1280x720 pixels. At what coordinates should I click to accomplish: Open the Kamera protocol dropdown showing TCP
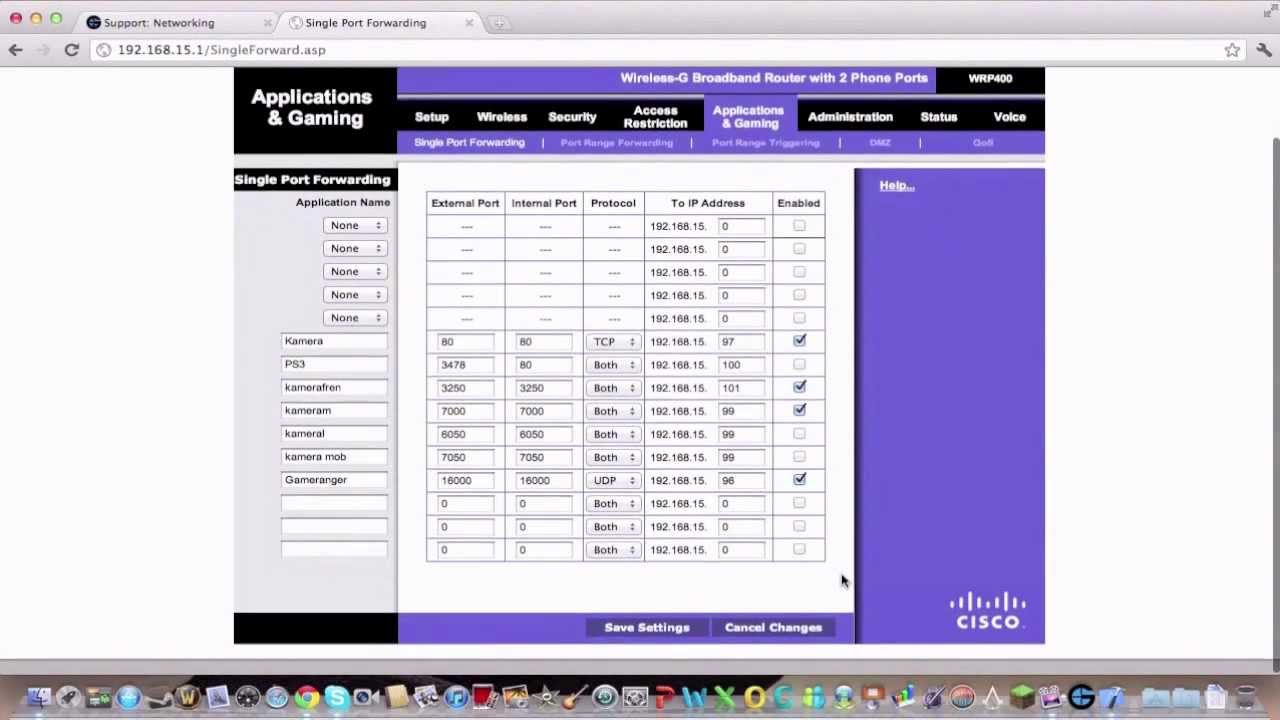(x=613, y=342)
